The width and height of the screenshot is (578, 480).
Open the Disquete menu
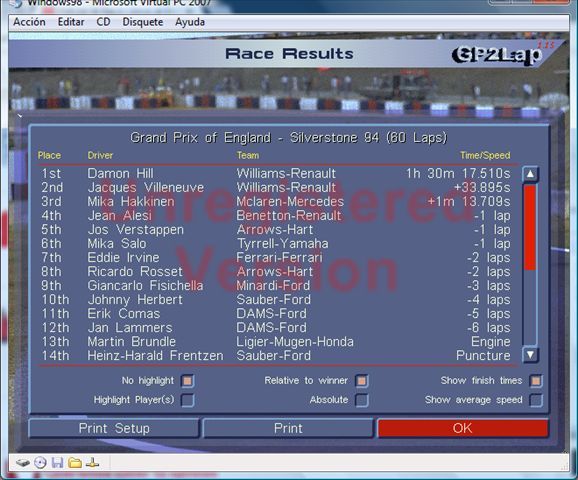(x=143, y=22)
